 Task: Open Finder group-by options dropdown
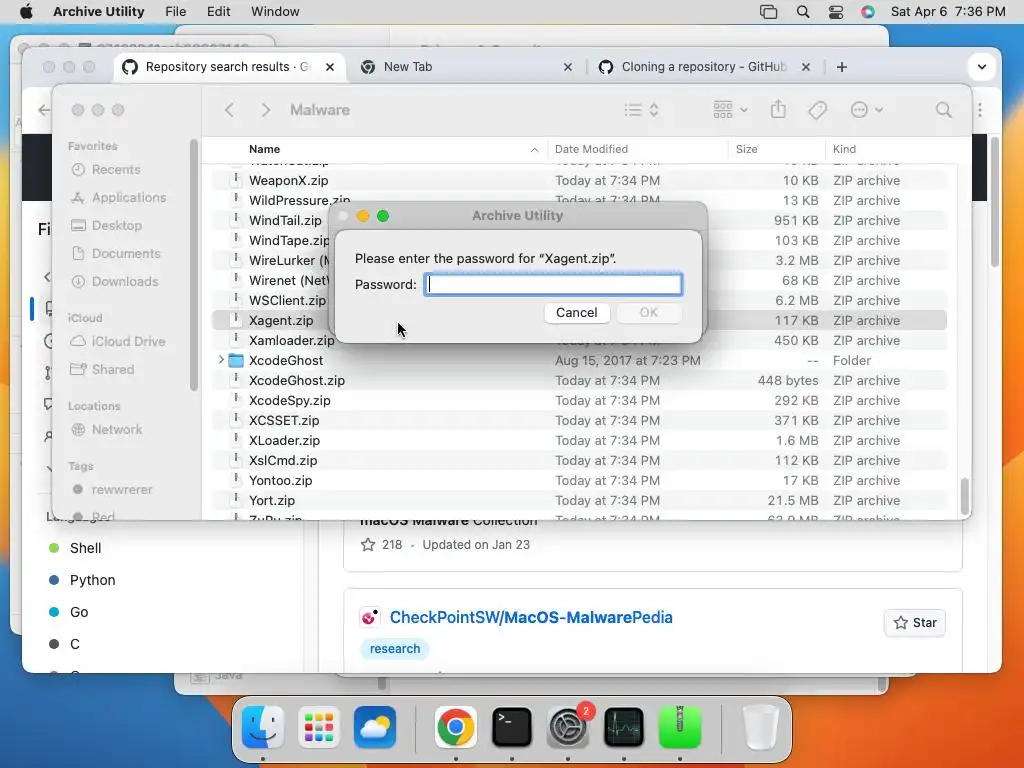click(x=730, y=110)
